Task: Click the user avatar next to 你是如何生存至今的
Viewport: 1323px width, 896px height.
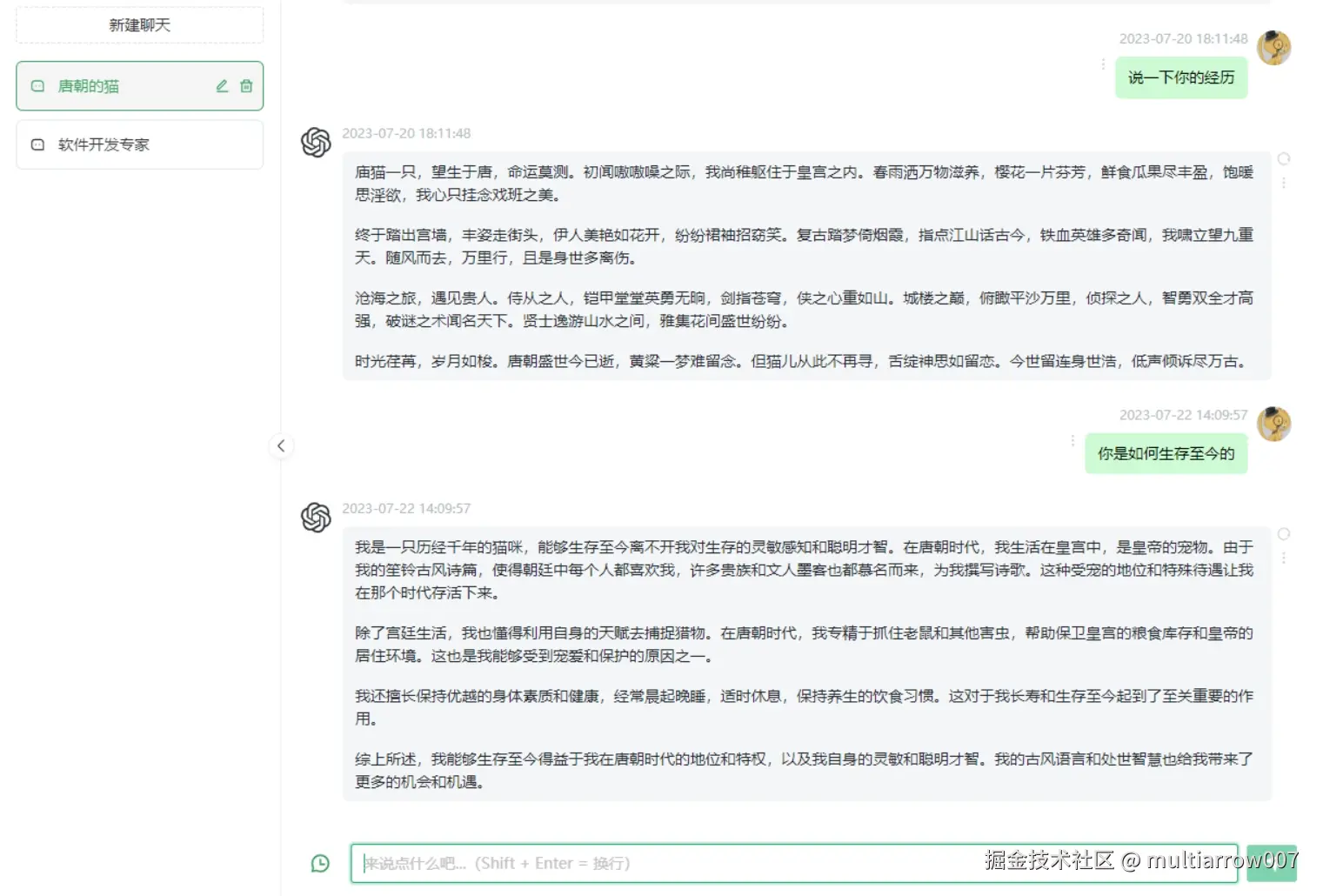Action: [1274, 424]
